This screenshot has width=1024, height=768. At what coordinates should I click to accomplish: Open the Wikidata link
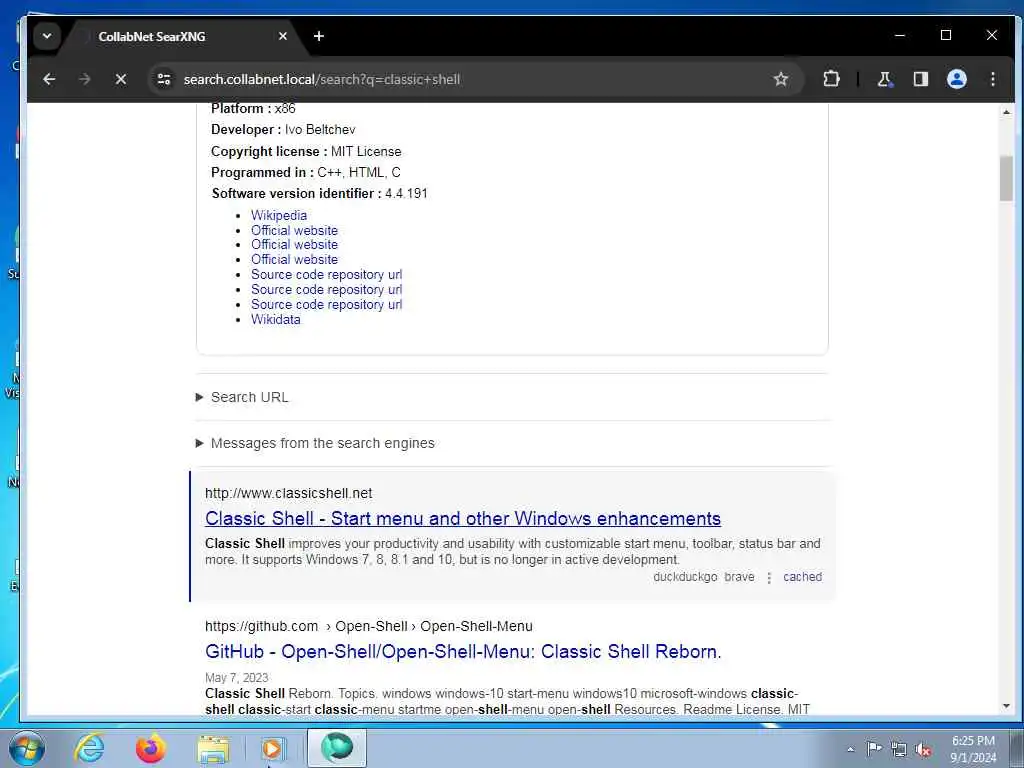[276, 319]
